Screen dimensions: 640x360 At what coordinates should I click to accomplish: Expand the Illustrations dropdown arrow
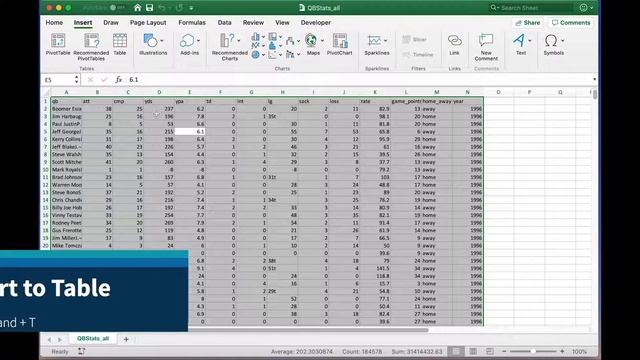pos(162,40)
